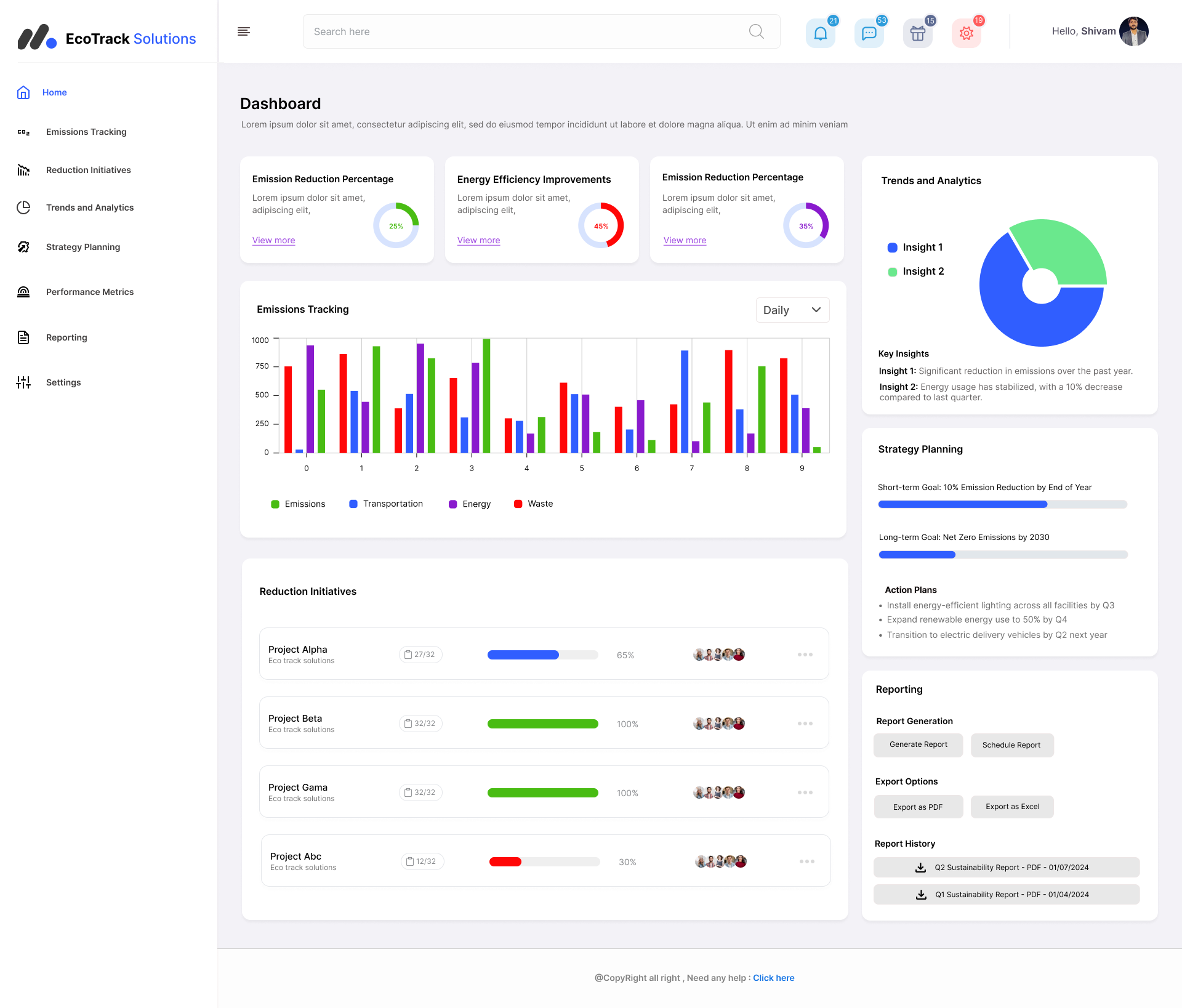
Task: Open the settings gear in the top bar
Action: [966, 33]
